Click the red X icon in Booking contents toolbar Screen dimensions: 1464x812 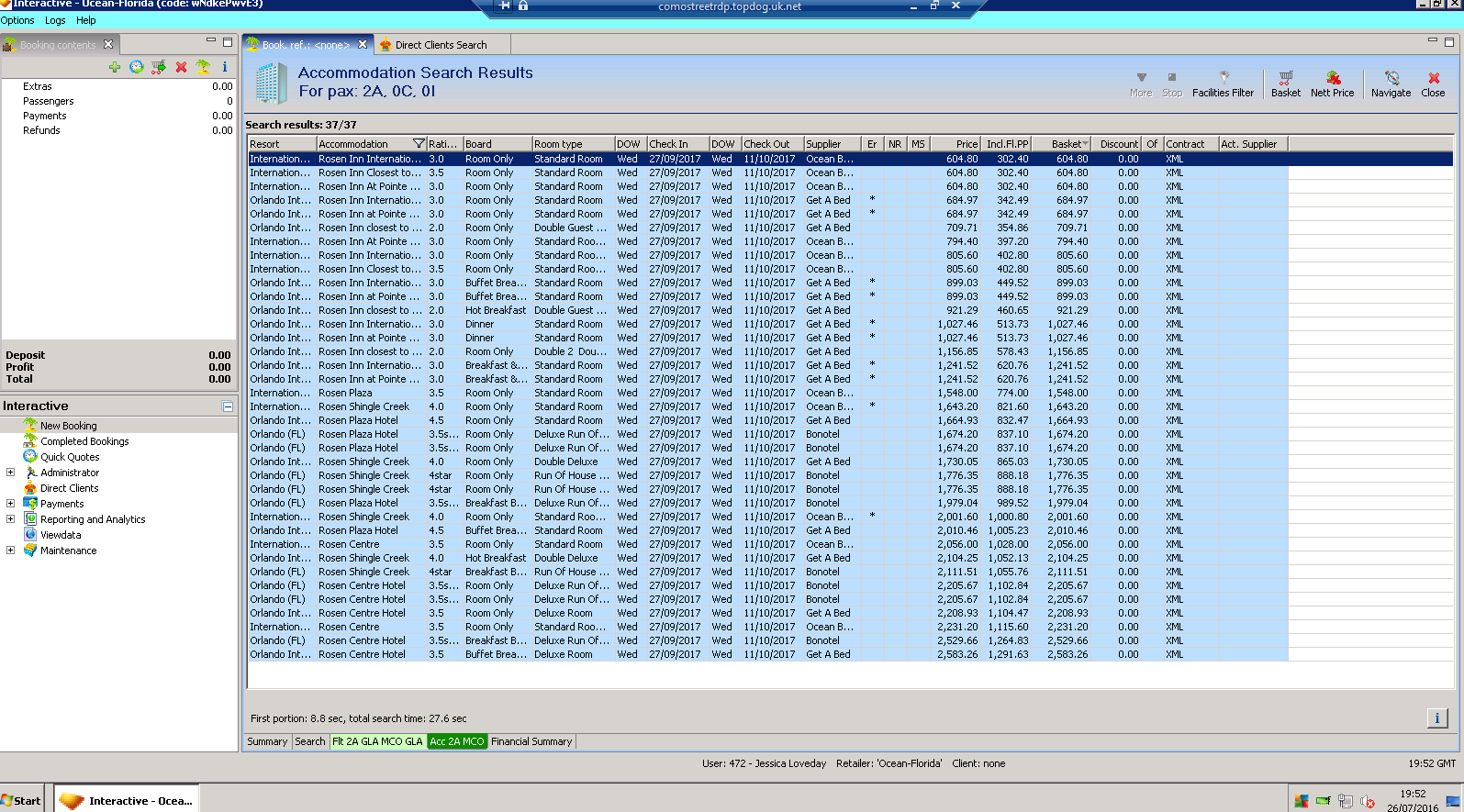tap(181, 67)
